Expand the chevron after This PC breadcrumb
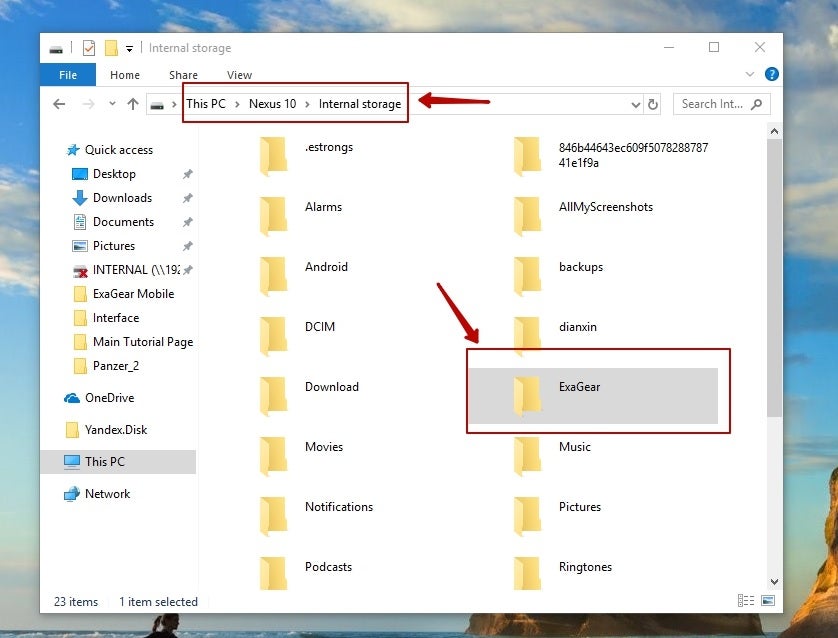This screenshot has height=638, width=838. pos(237,104)
